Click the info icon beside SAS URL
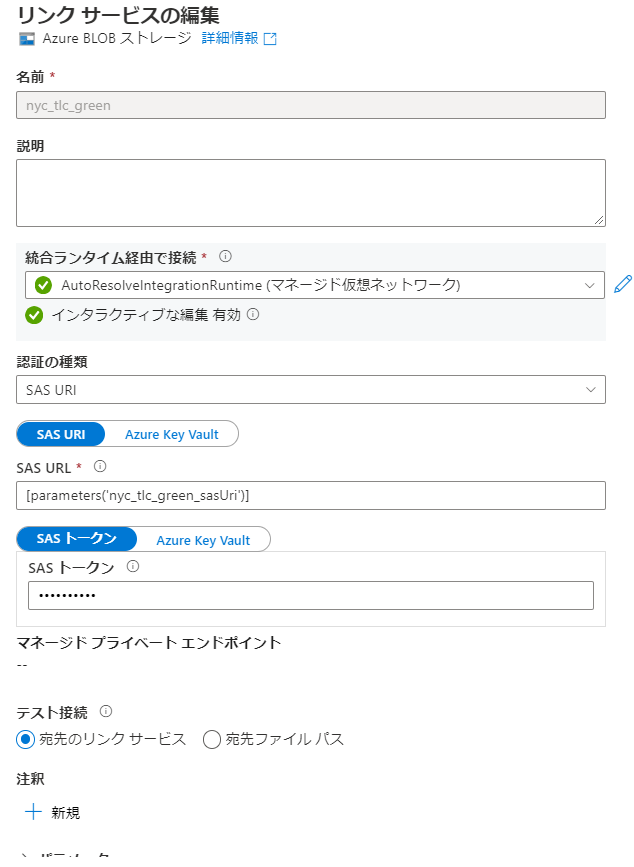Screen dimensions: 634x867 click(x=100, y=466)
